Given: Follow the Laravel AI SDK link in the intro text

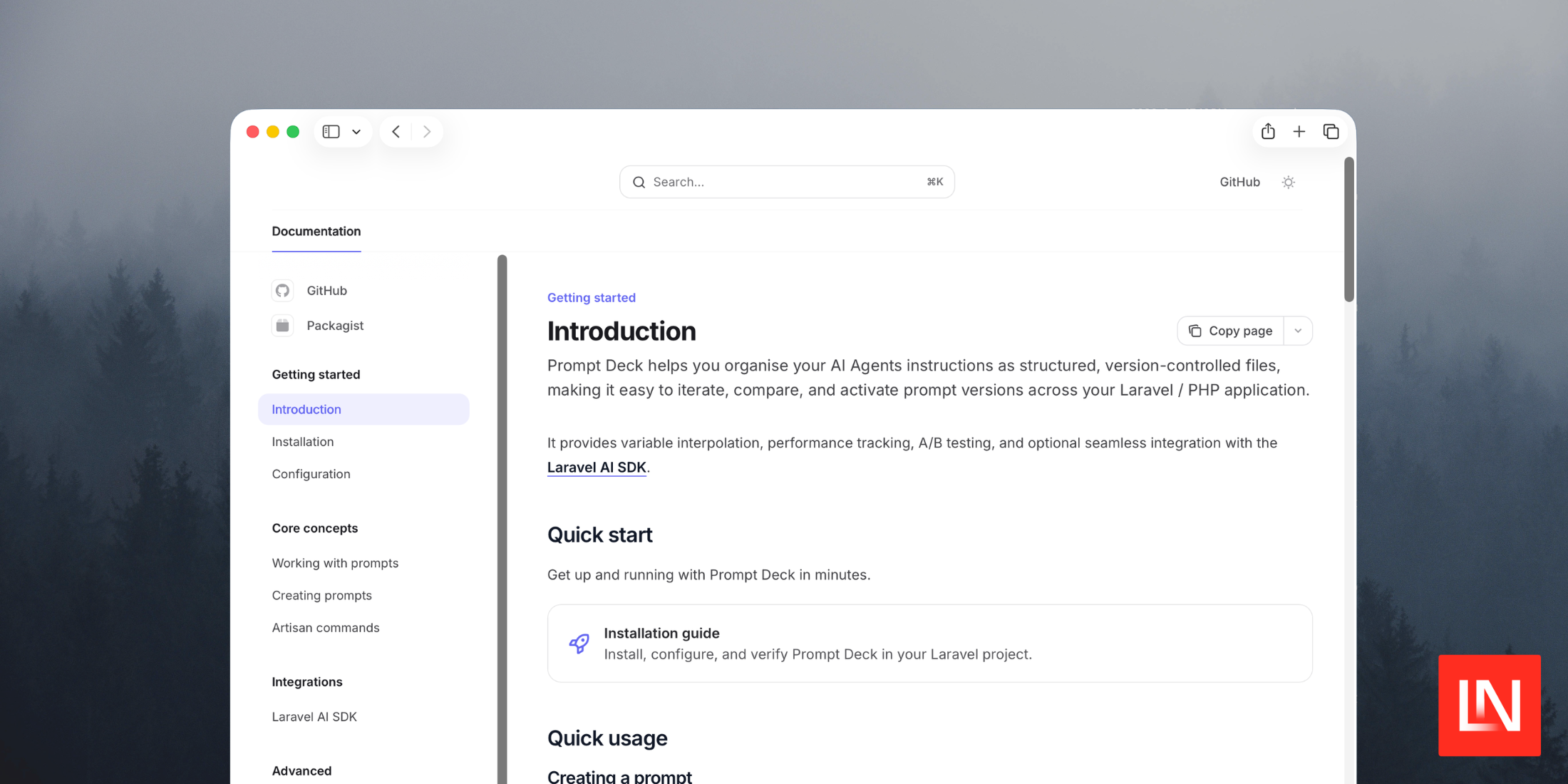Looking at the screenshot, I should click(x=597, y=467).
